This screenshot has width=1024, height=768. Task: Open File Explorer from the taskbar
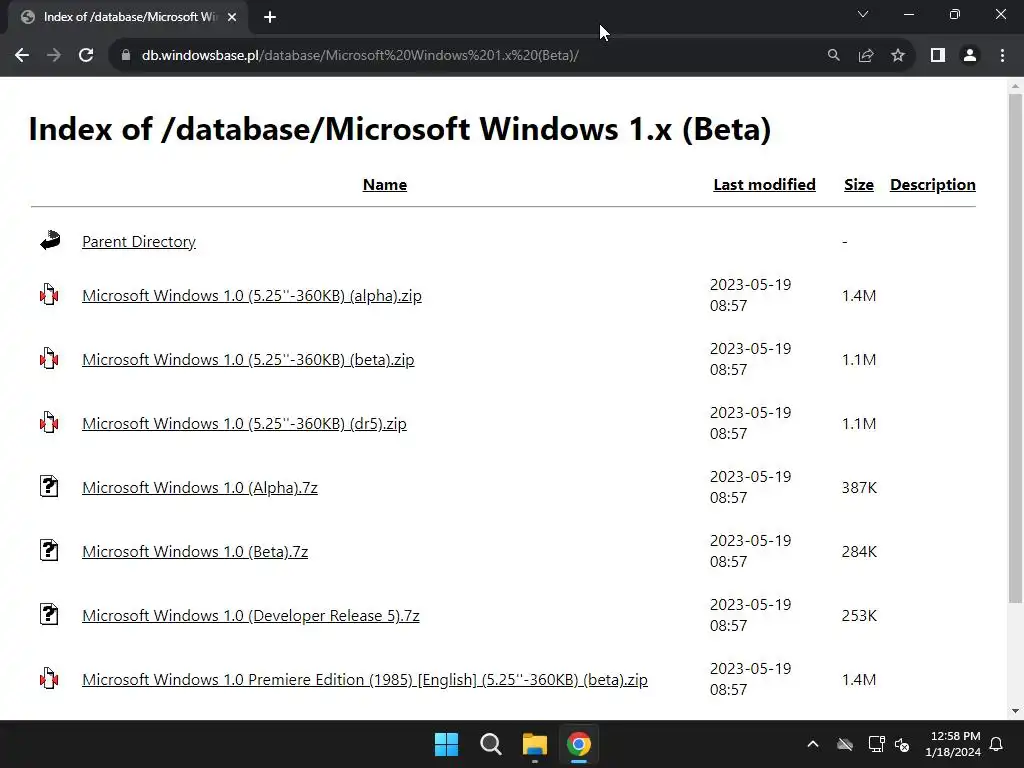pyautogui.click(x=535, y=744)
